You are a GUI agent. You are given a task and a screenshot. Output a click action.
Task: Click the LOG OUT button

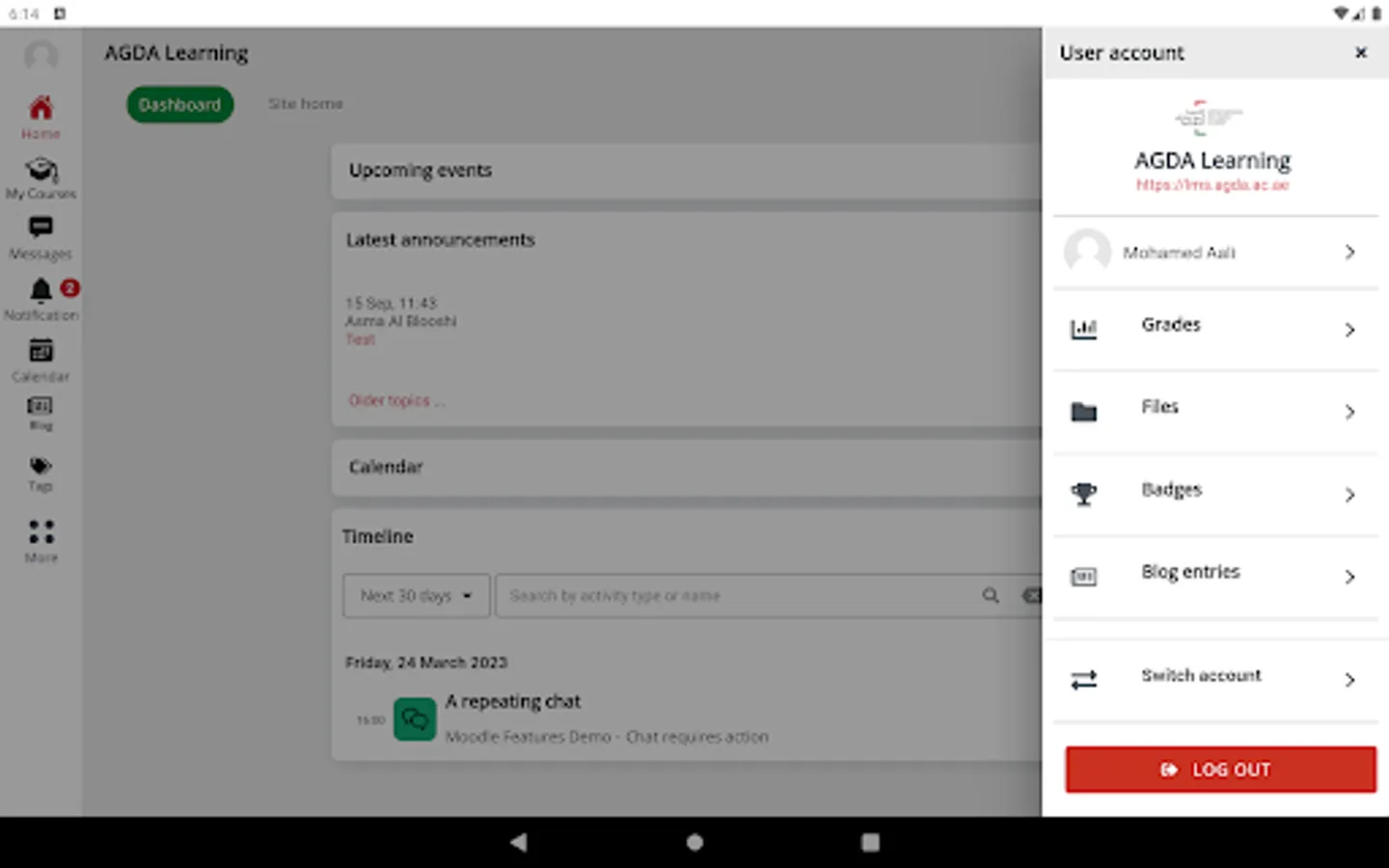pyautogui.click(x=1220, y=770)
